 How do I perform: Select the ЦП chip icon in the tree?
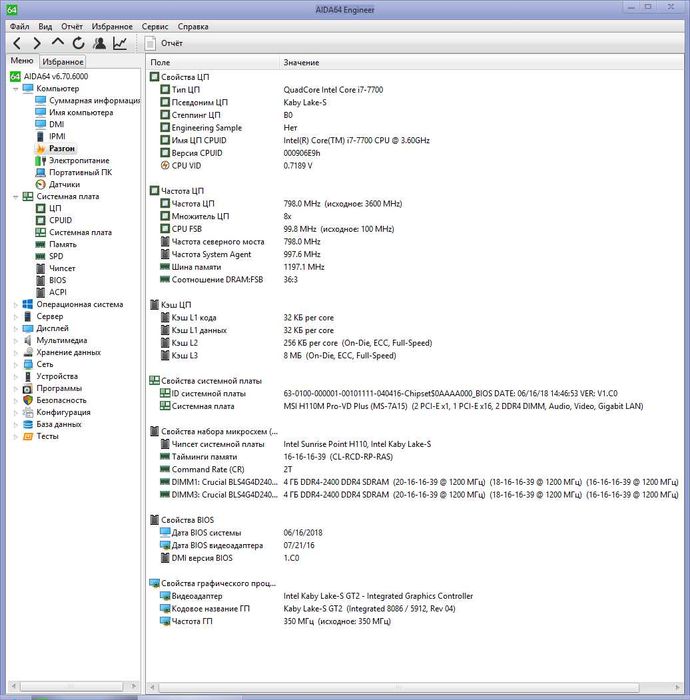click(x=41, y=208)
